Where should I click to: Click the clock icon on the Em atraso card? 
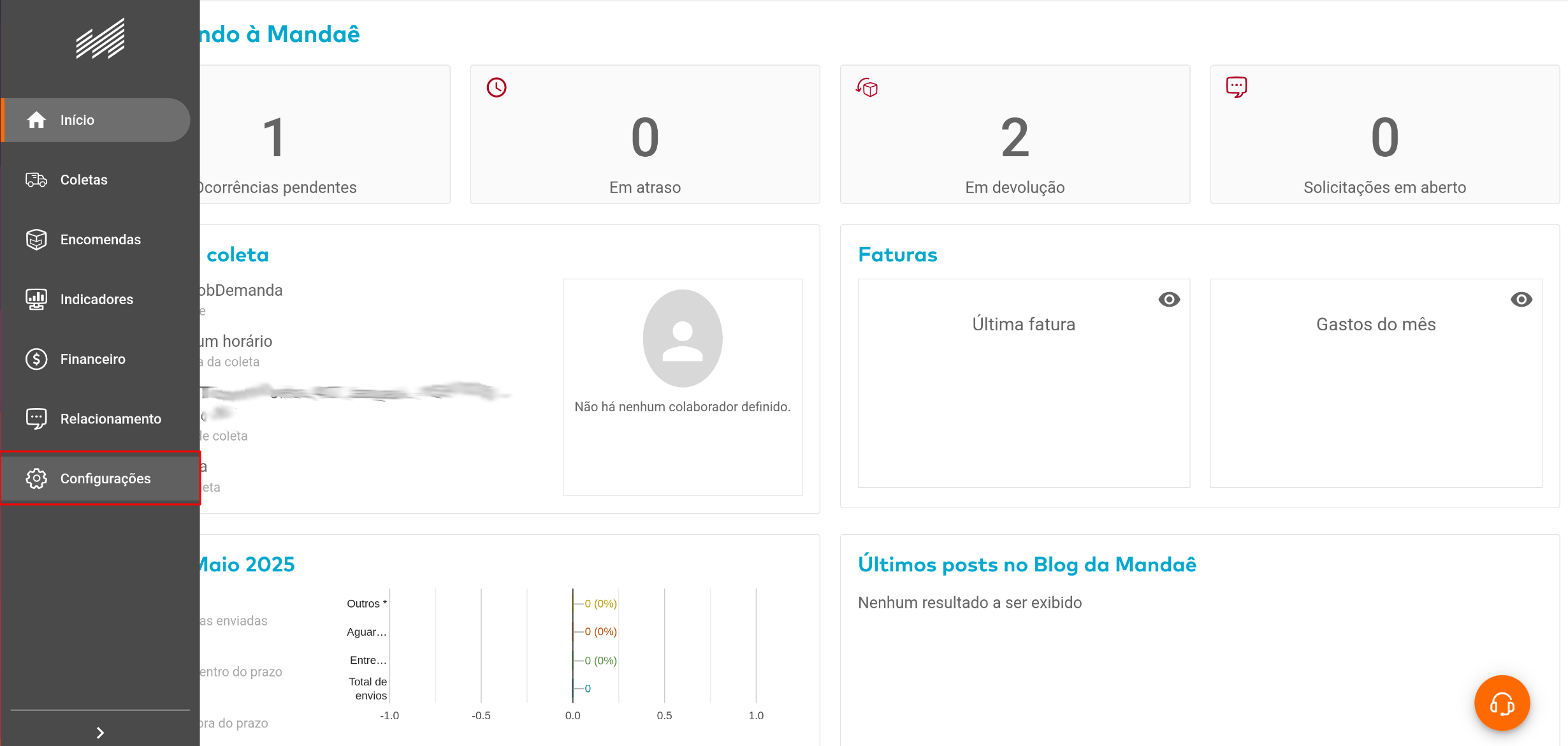click(x=497, y=87)
